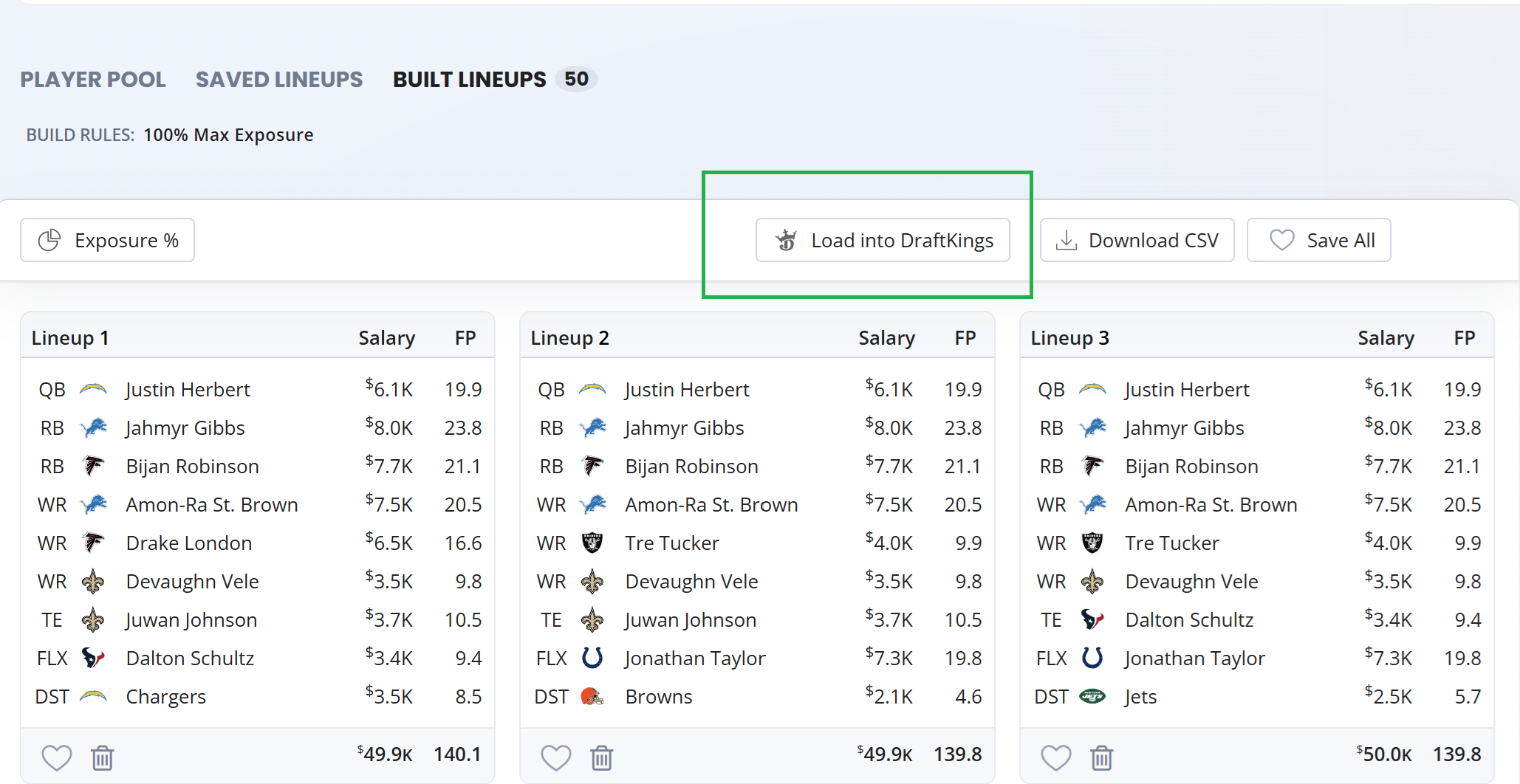The width and height of the screenshot is (1520, 784).
Task: Select Jets DST in Lineup 3
Action: click(1140, 696)
